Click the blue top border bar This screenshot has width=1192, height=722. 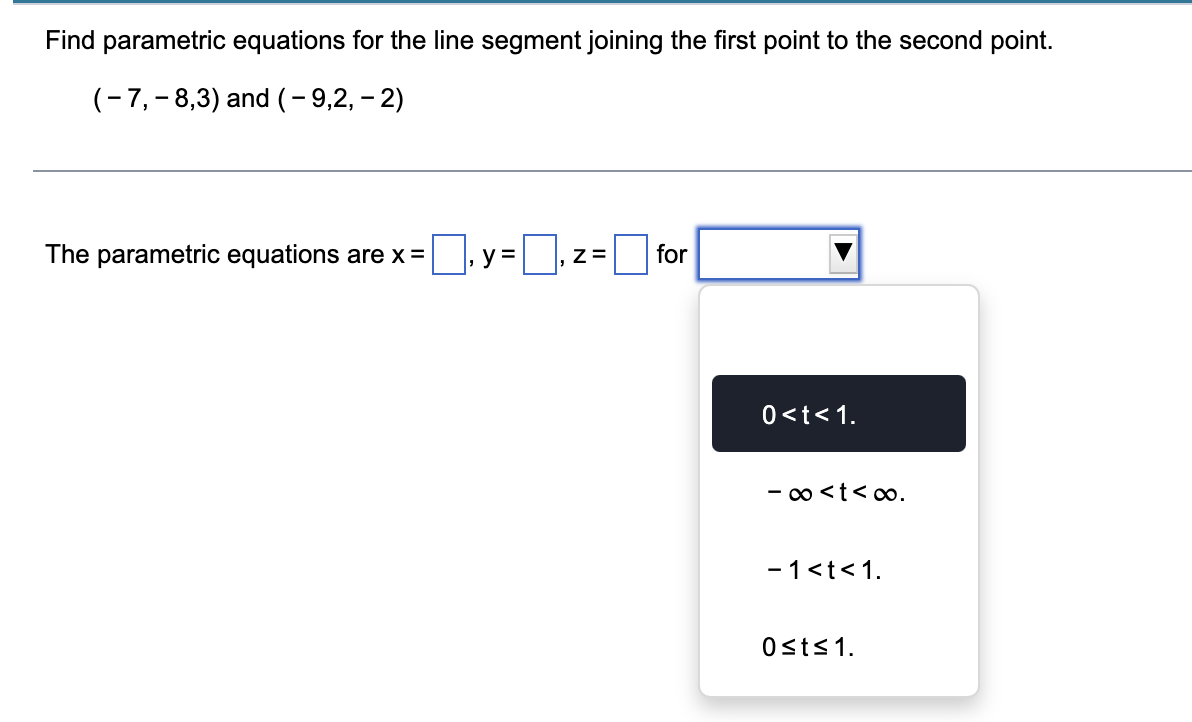[x=596, y=4]
